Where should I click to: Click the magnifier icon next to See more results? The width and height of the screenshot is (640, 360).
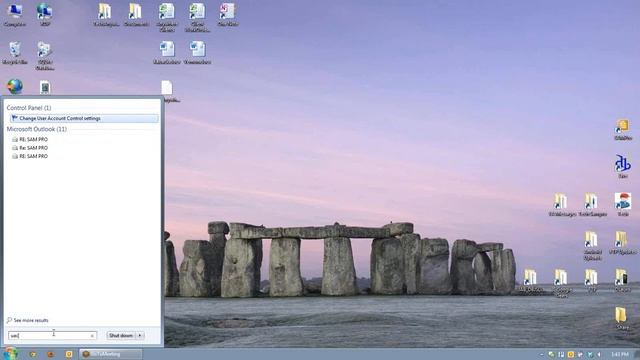9,320
